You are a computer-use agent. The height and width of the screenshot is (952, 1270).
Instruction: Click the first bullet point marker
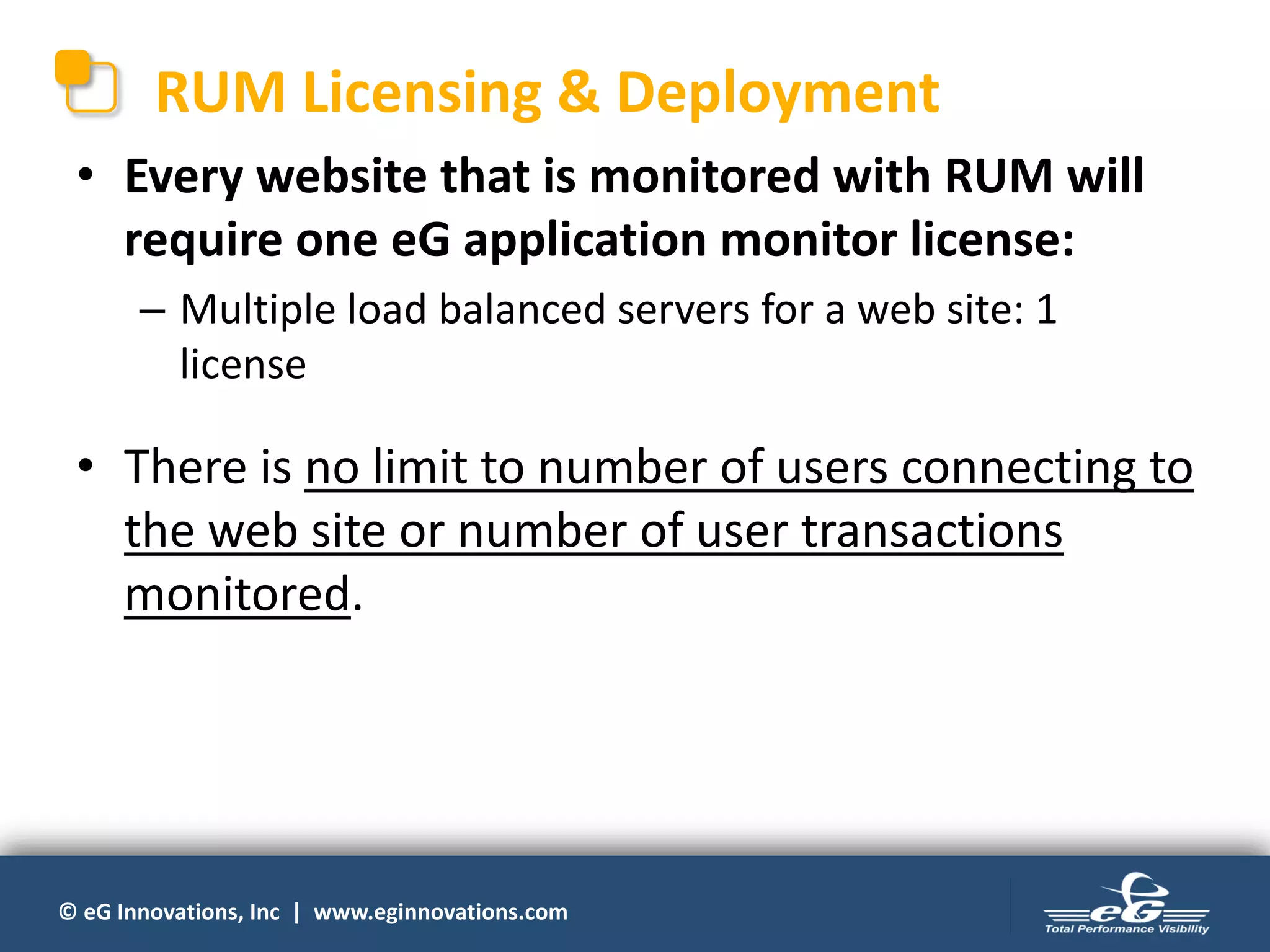tap(86, 175)
